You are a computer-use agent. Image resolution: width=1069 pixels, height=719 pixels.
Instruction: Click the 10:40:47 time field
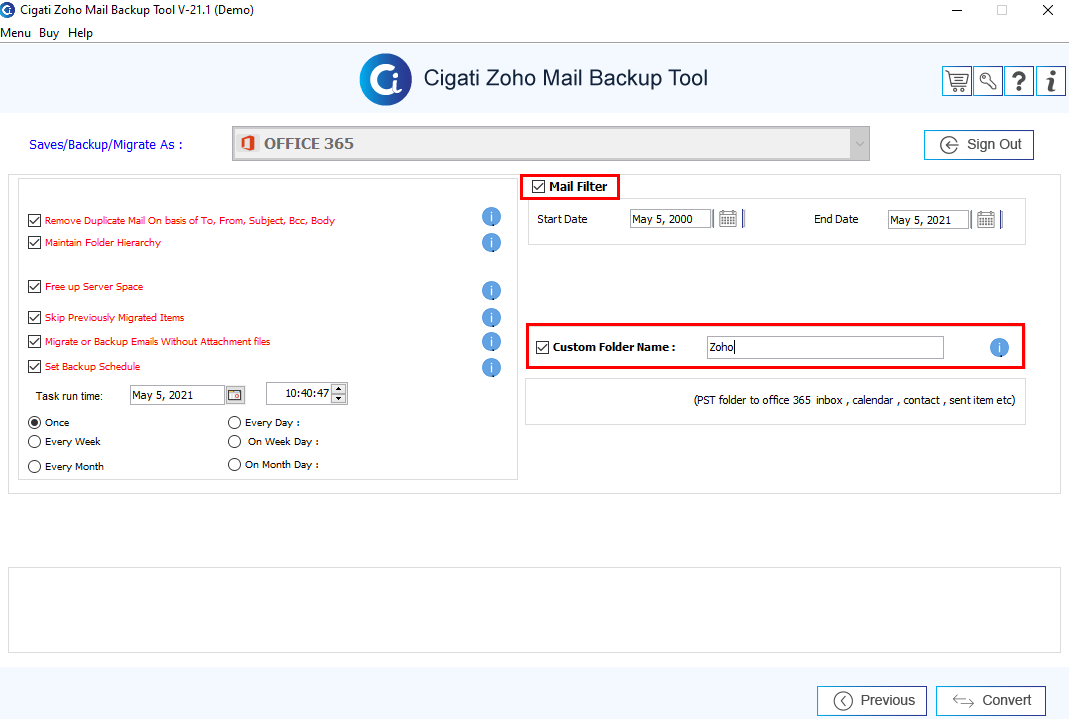299,394
